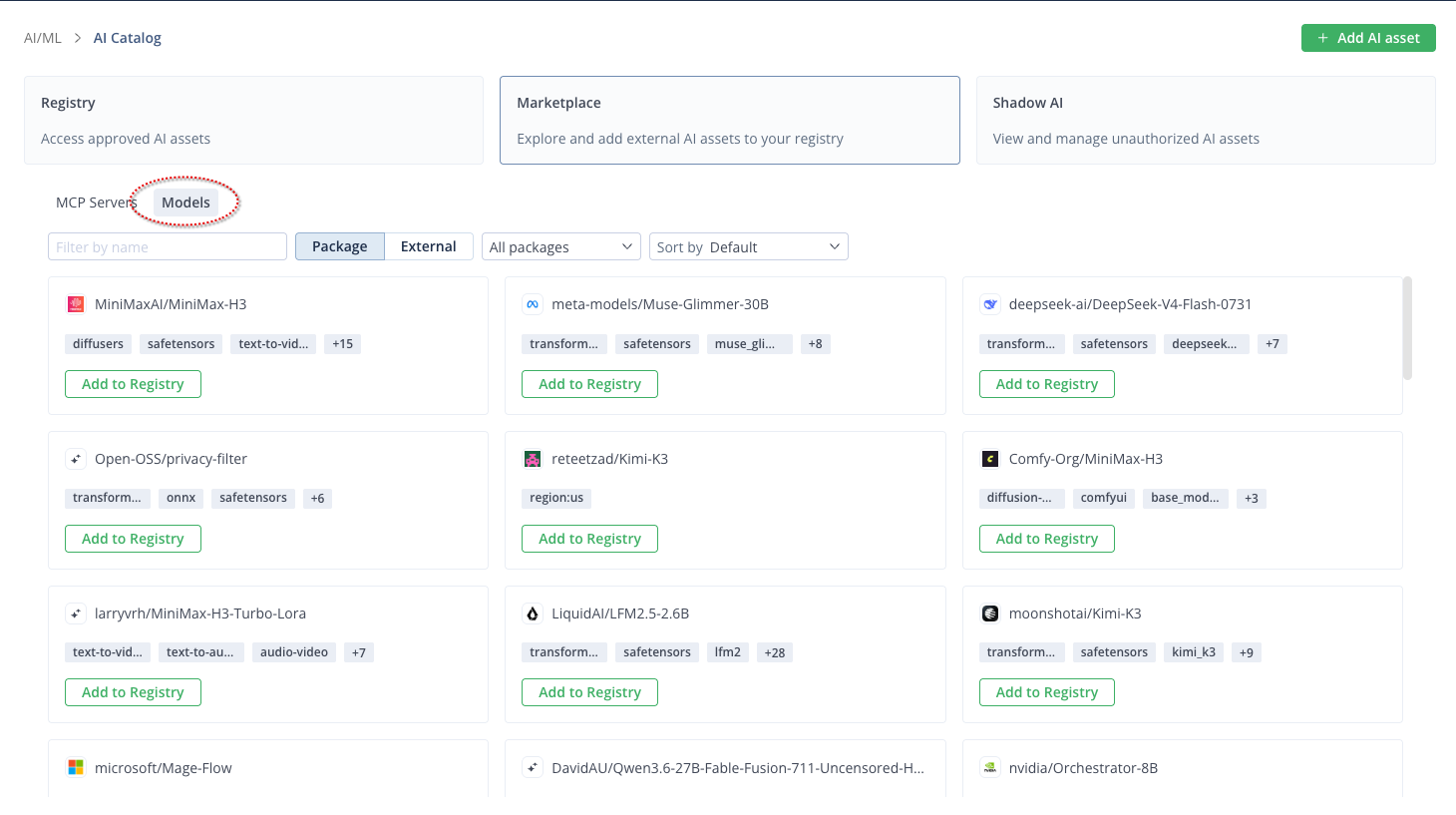
Task: Click the nvidia/Orchestrator-8B logo icon
Action: pyautogui.click(x=990, y=768)
